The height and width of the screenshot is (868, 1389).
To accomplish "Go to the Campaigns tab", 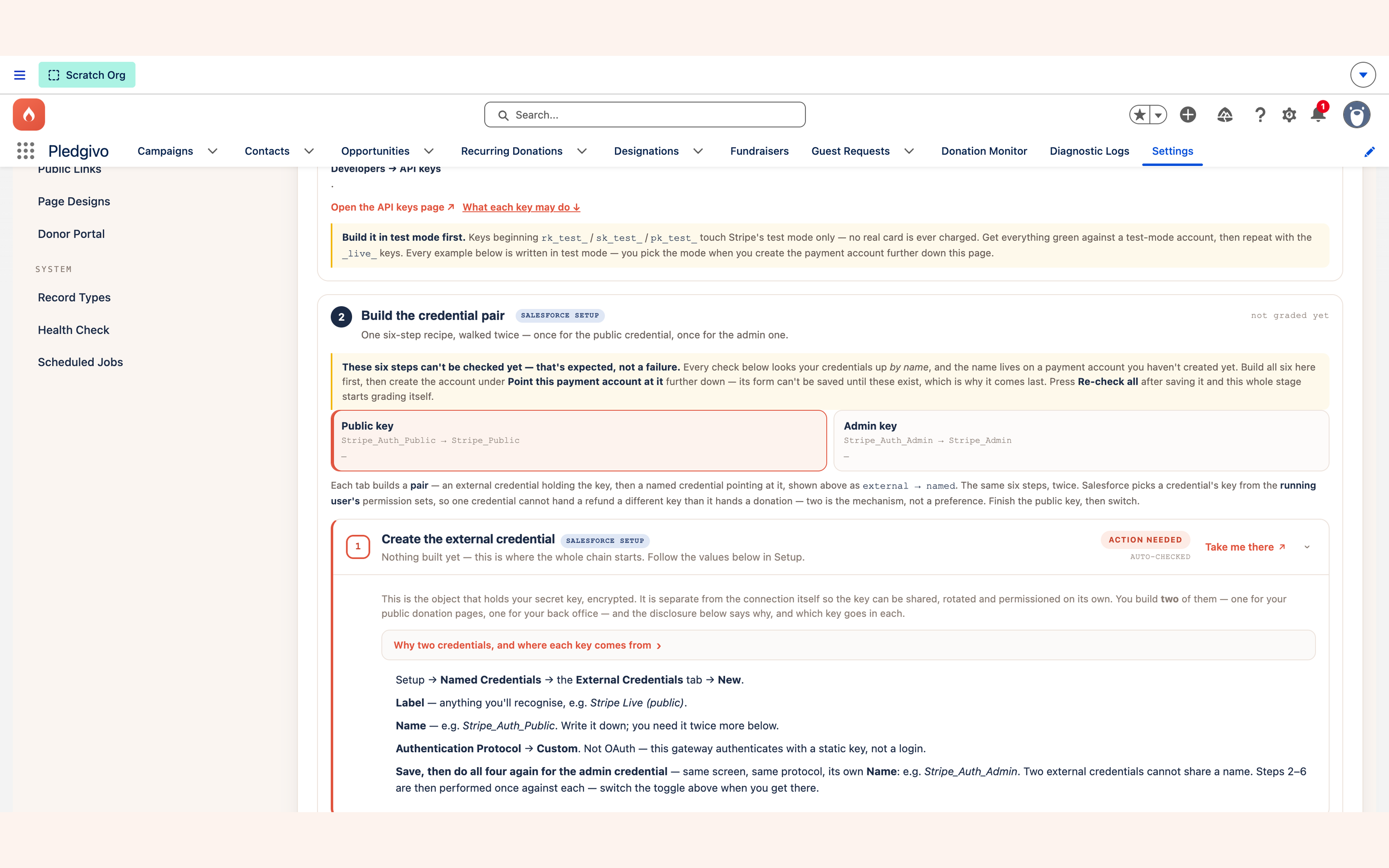I will tap(165, 151).
